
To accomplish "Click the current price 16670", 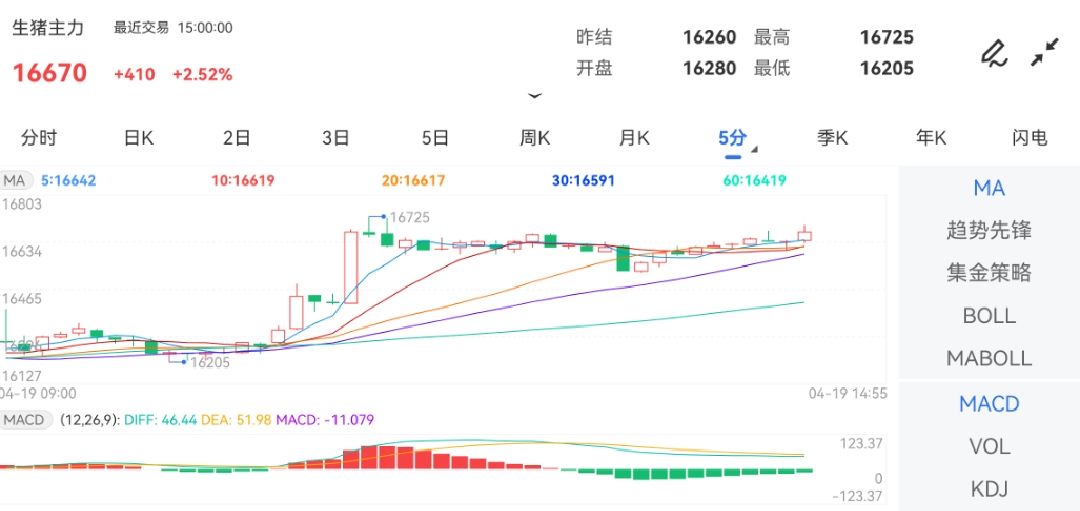I will click(50, 73).
